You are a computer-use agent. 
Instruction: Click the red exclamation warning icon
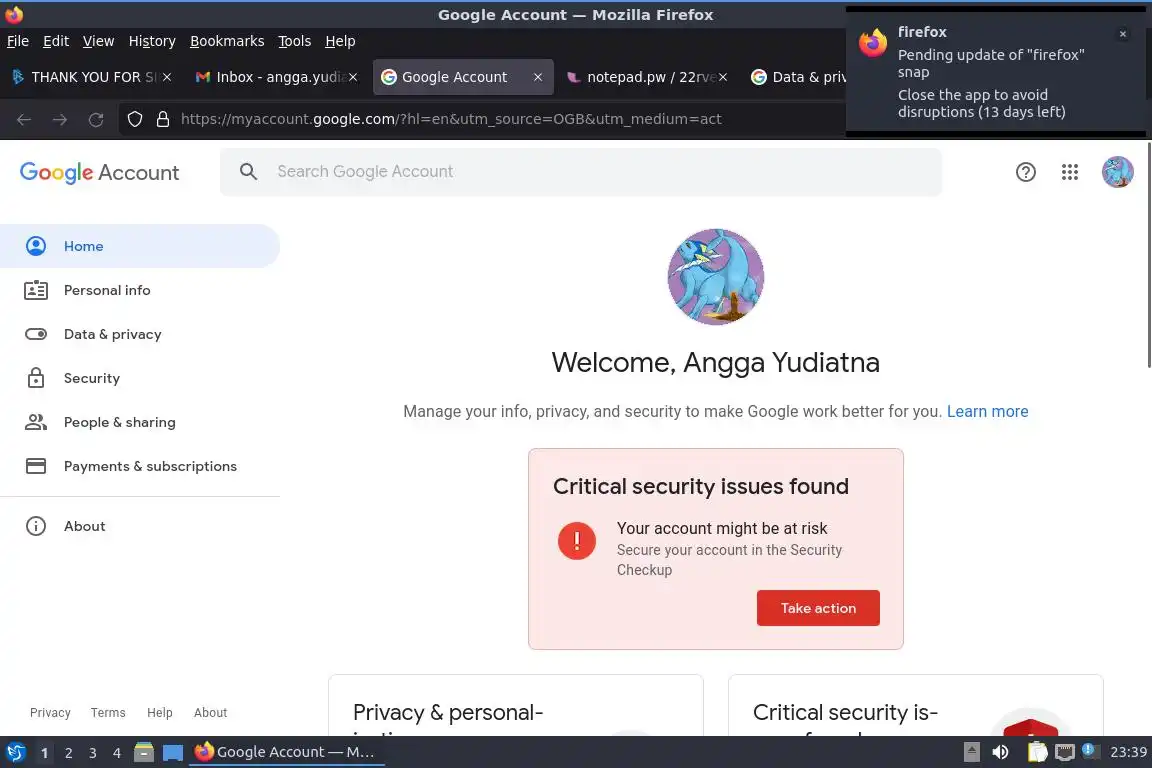tap(577, 541)
